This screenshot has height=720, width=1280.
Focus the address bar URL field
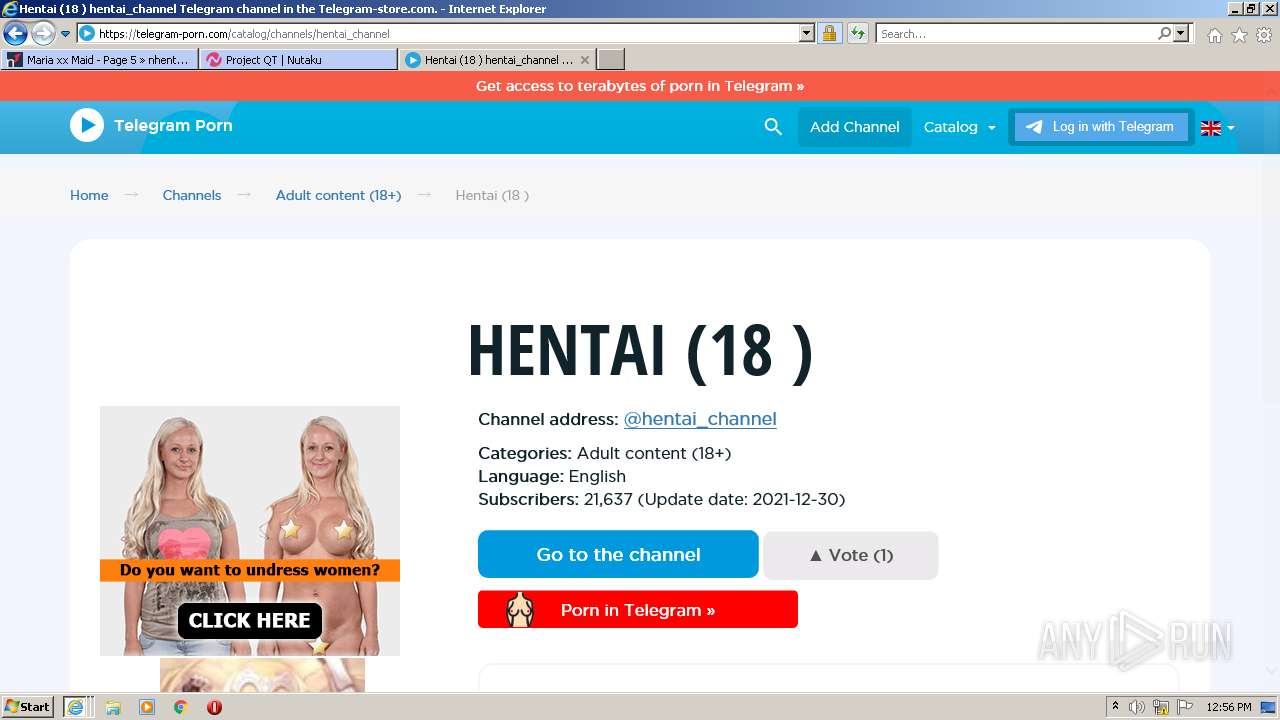tap(447, 34)
